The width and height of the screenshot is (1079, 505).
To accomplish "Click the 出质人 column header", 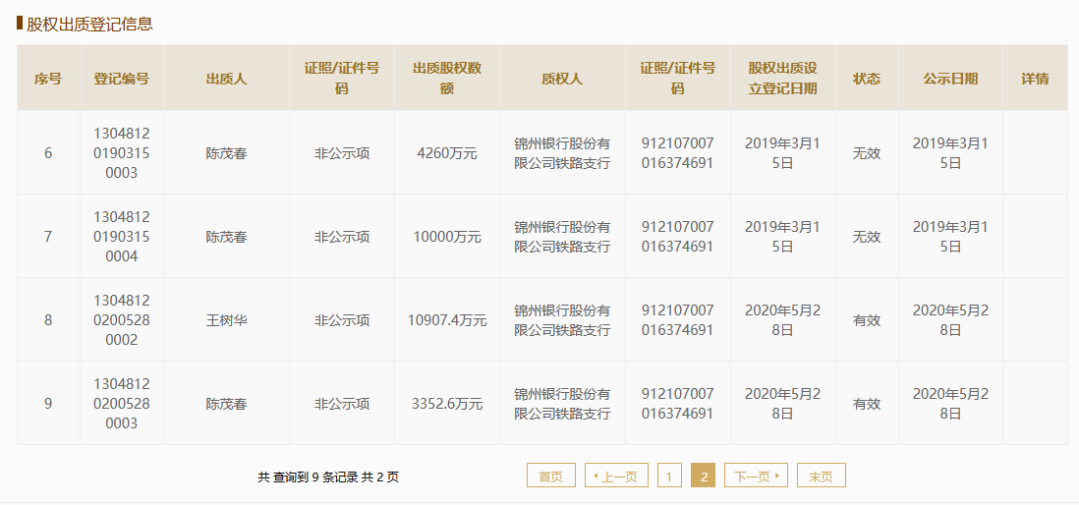I will point(226,78).
